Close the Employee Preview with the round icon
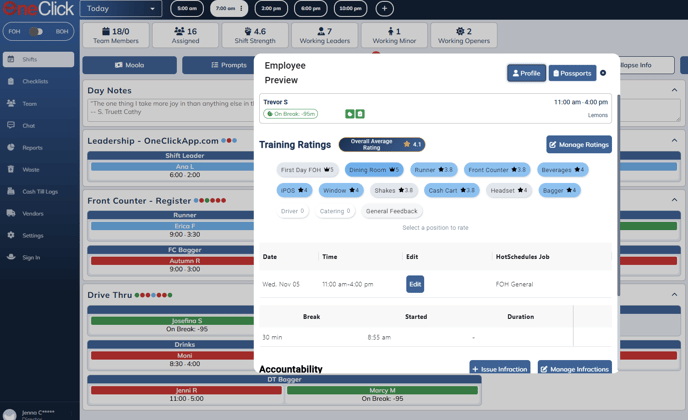Viewport: 688px width, 420px height. pyautogui.click(x=603, y=73)
